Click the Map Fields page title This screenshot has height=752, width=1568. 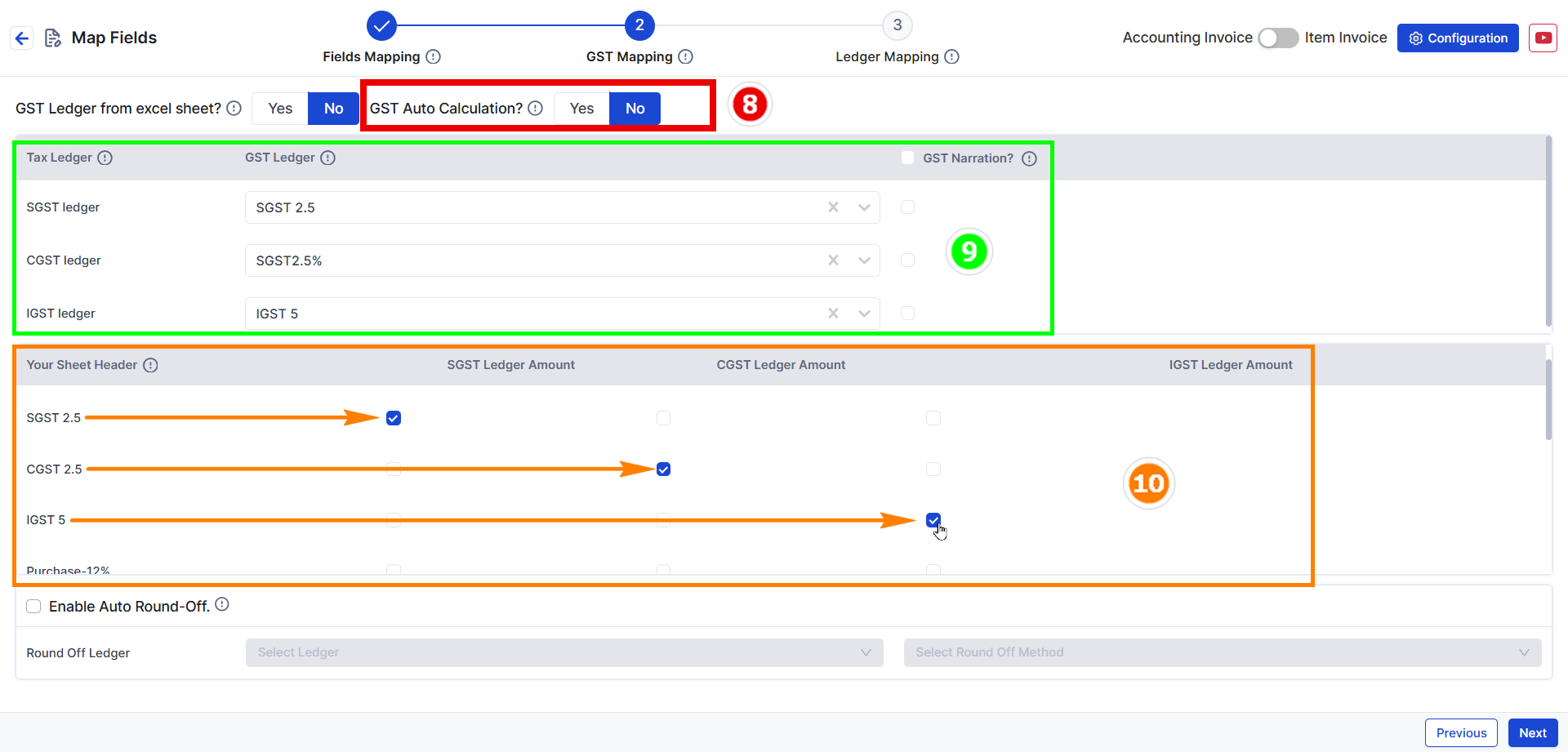pos(114,38)
